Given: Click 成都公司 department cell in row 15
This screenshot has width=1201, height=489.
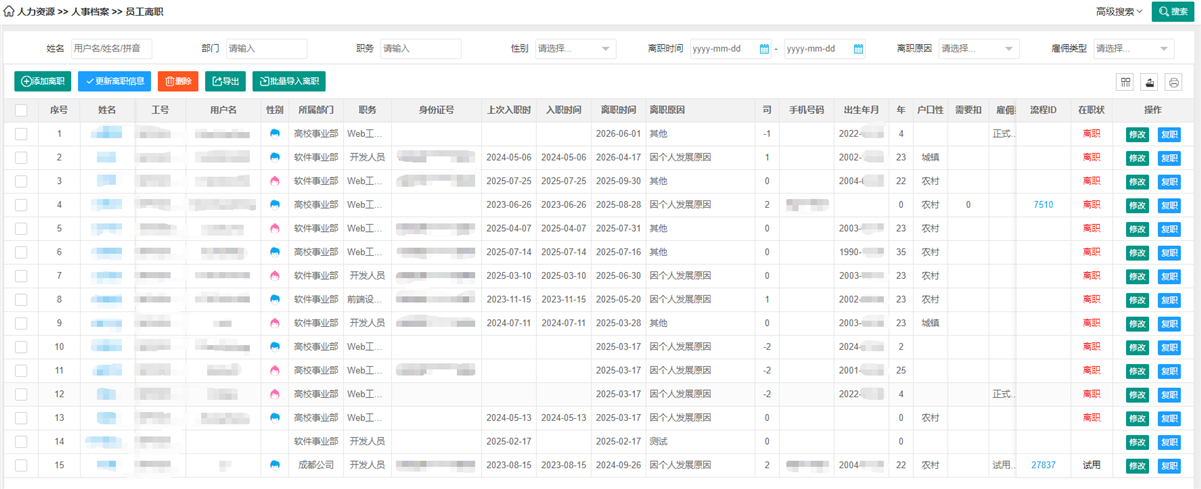Looking at the screenshot, I should click(x=318, y=465).
